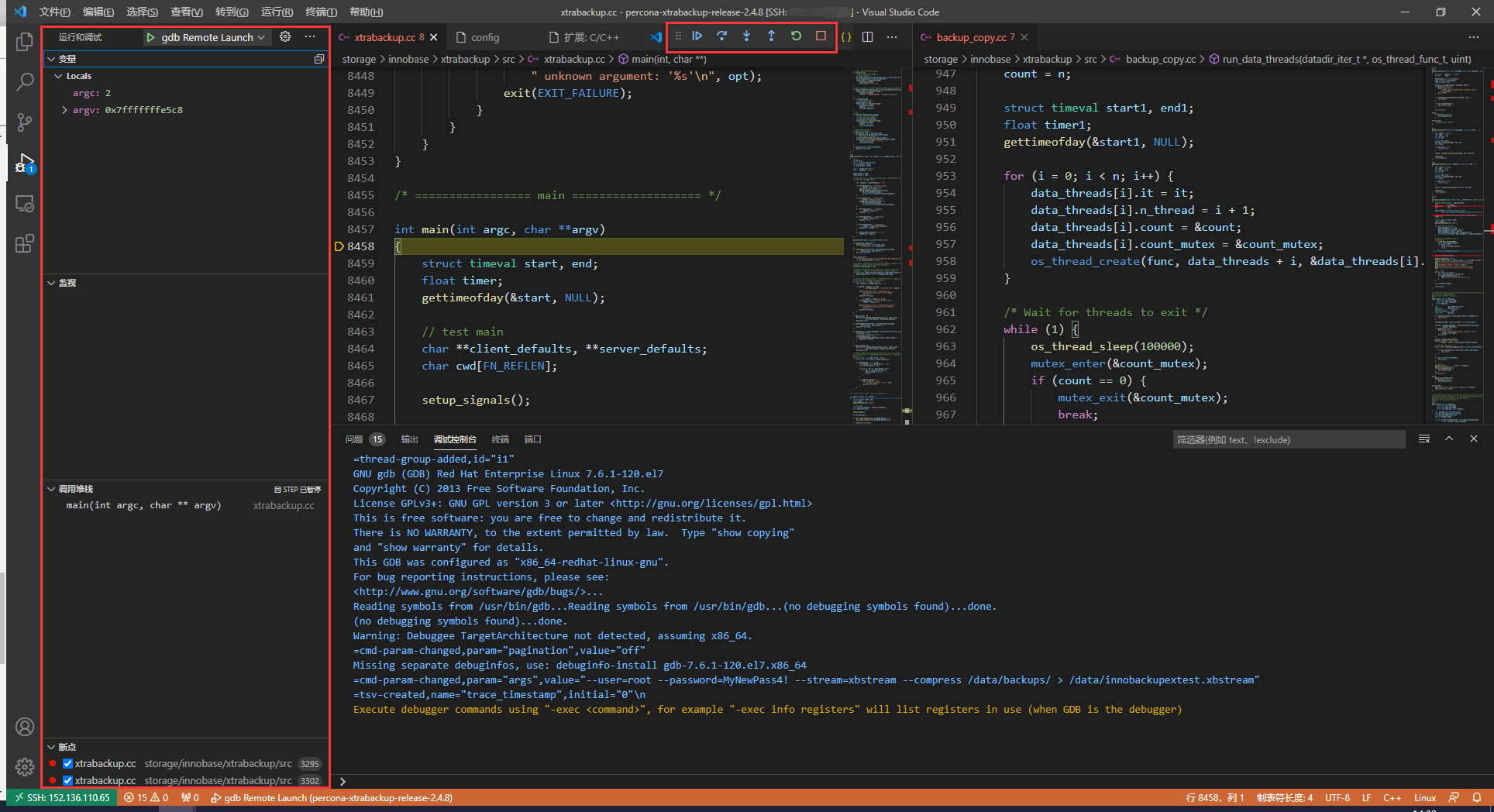Switch to the backup_copy.cc editor tab
1494x812 pixels.
point(970,37)
